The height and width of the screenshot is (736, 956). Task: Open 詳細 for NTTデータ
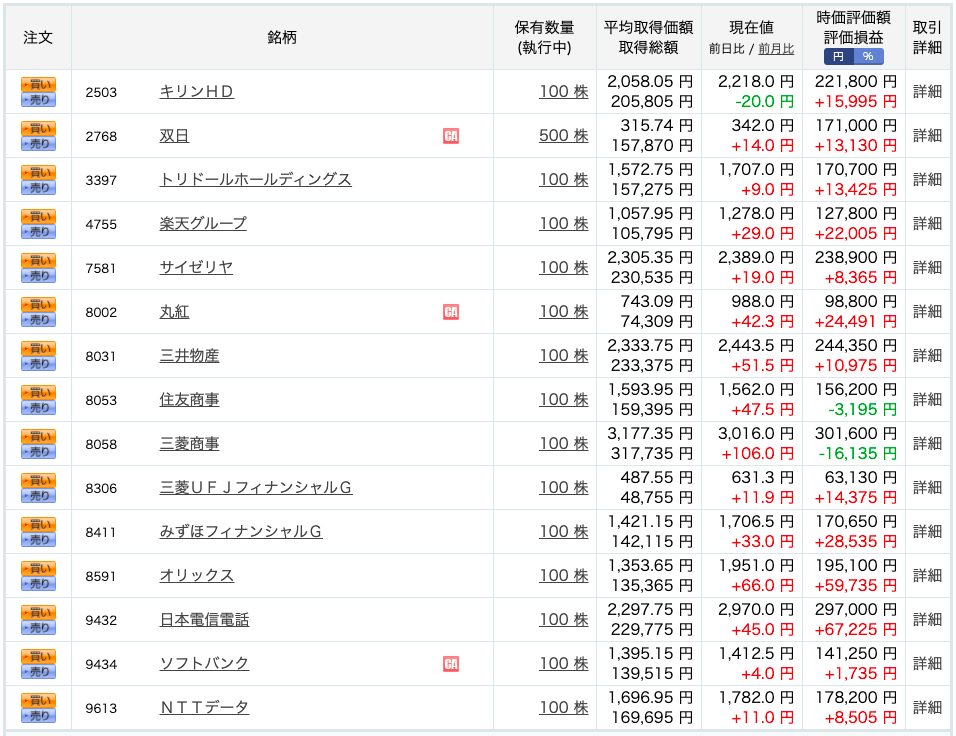pyautogui.click(x=927, y=707)
